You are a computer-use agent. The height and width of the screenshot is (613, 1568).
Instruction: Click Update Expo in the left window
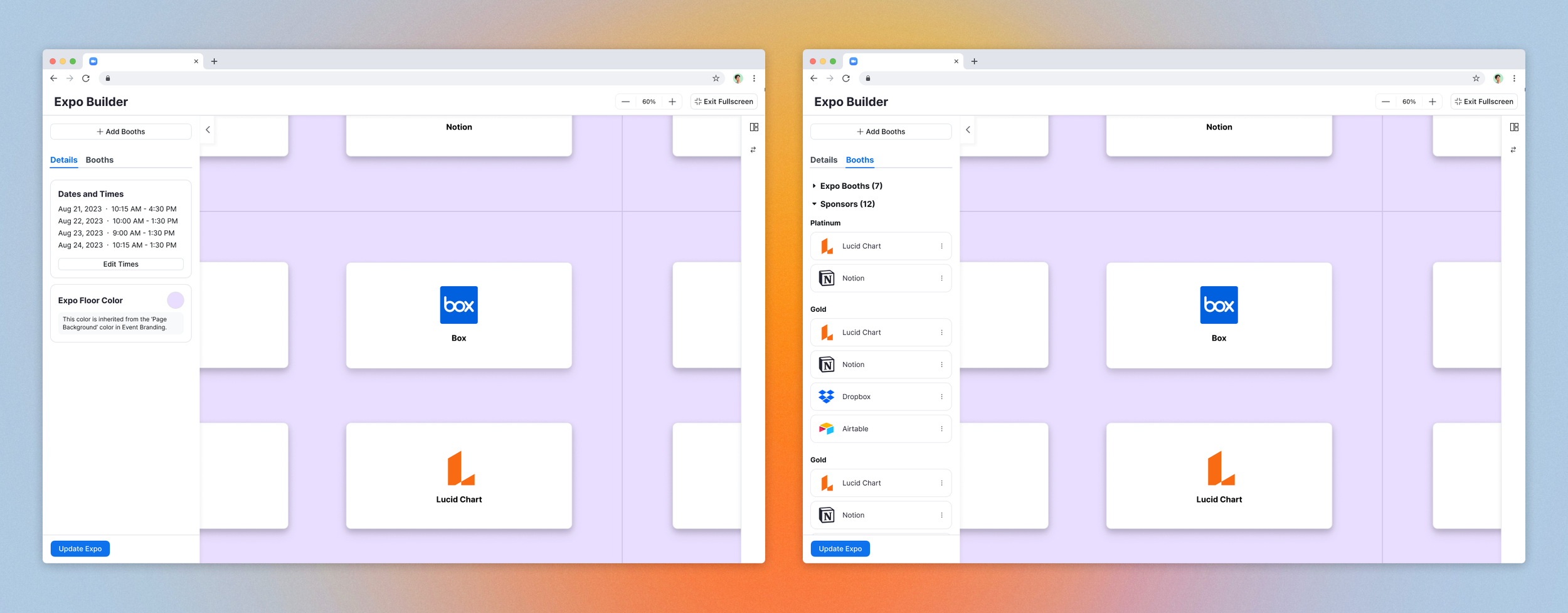(x=80, y=549)
